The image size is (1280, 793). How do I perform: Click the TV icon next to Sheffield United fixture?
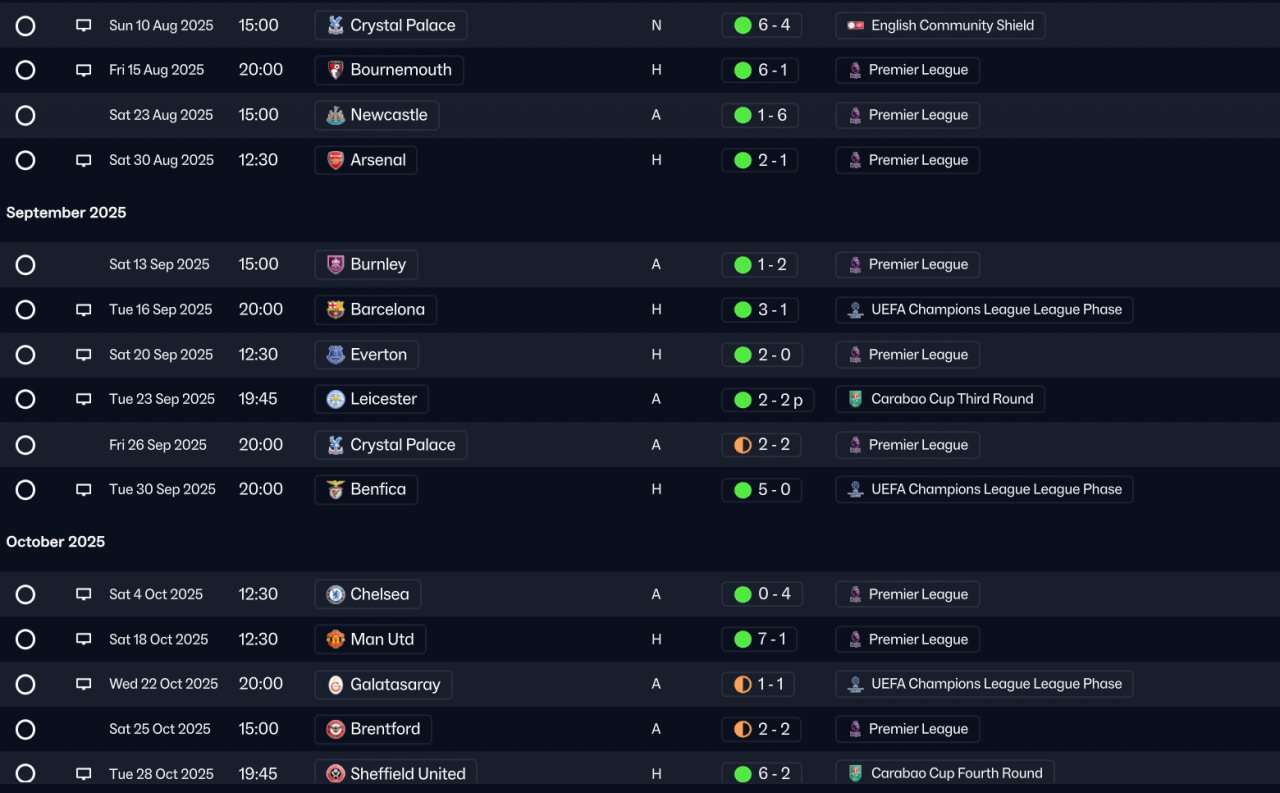tap(84, 774)
